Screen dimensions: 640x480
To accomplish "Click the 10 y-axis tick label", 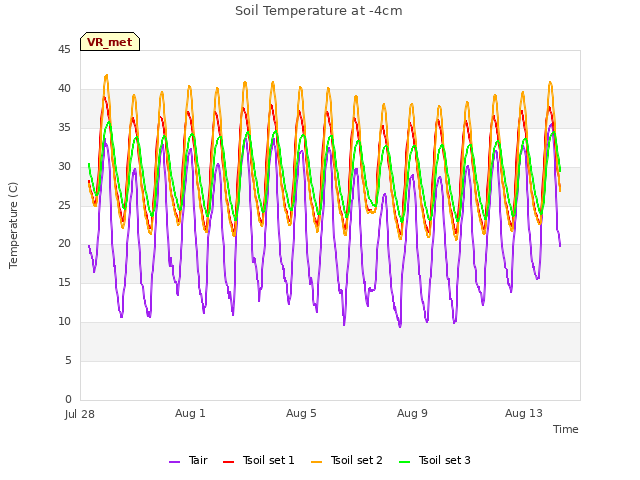I will [64, 322].
